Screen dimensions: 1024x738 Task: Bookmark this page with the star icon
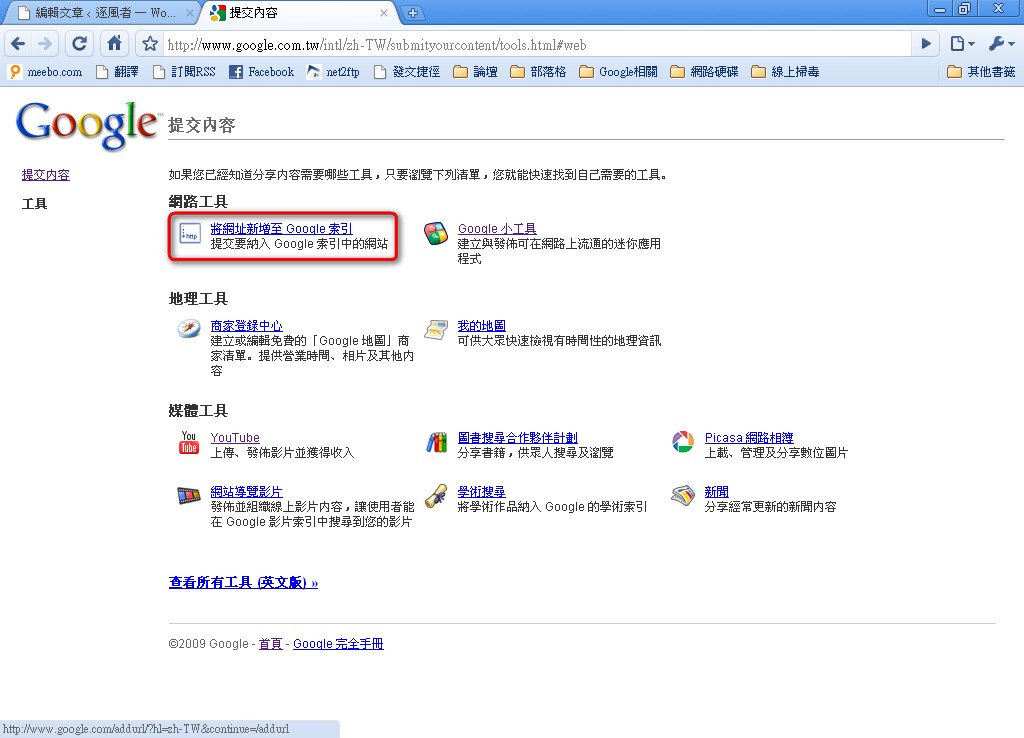click(150, 44)
